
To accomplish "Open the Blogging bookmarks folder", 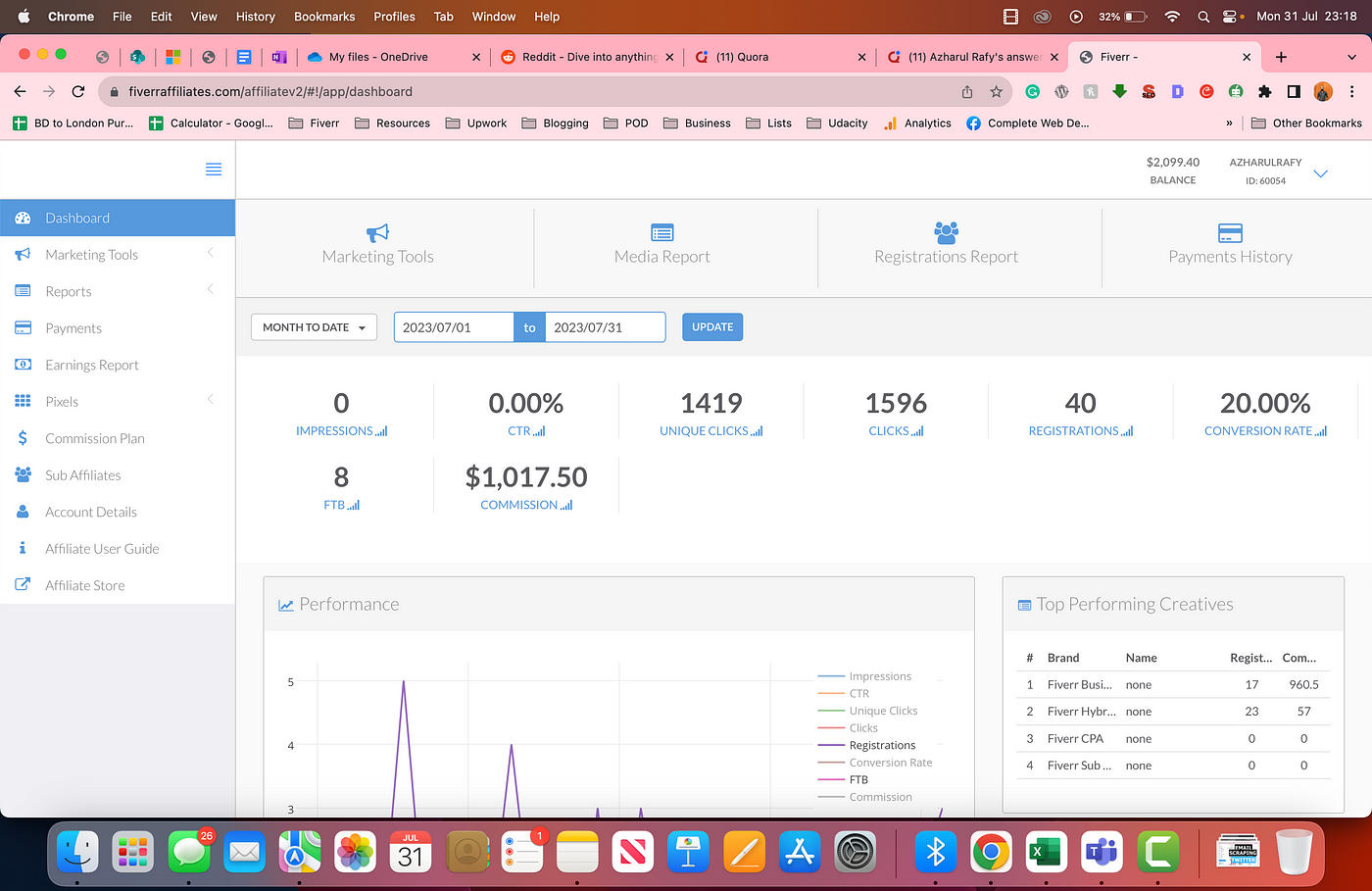I will 556,124.
